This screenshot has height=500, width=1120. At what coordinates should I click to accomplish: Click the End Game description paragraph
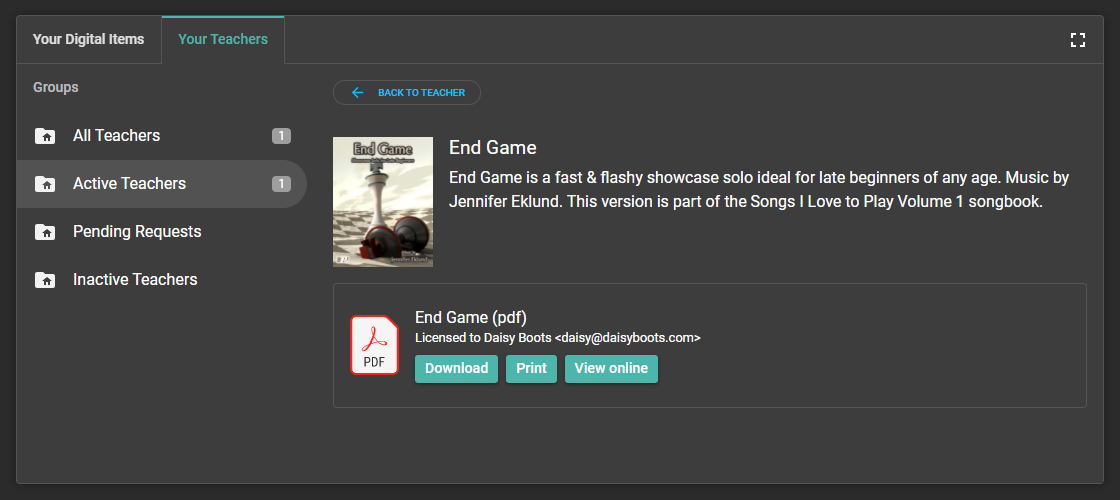pos(759,189)
